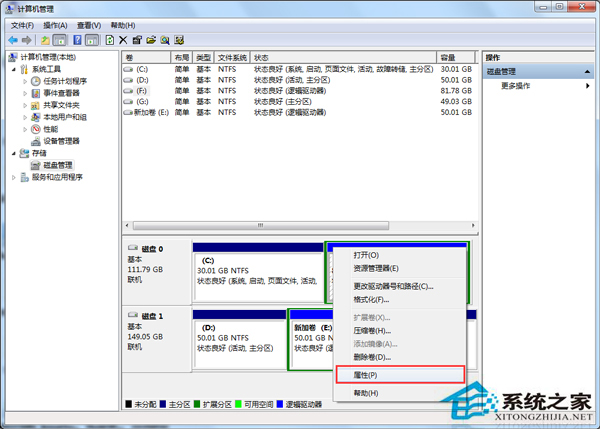This screenshot has height=429, width=600.
Task: Select the 新加卷 (E:) volume row
Action: [x=152, y=113]
